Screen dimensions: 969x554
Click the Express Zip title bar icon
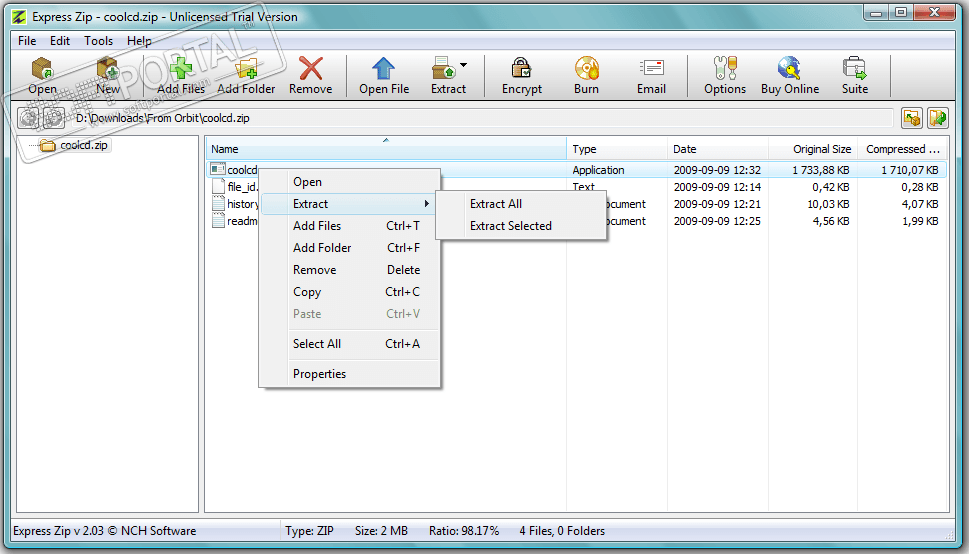tap(20, 17)
